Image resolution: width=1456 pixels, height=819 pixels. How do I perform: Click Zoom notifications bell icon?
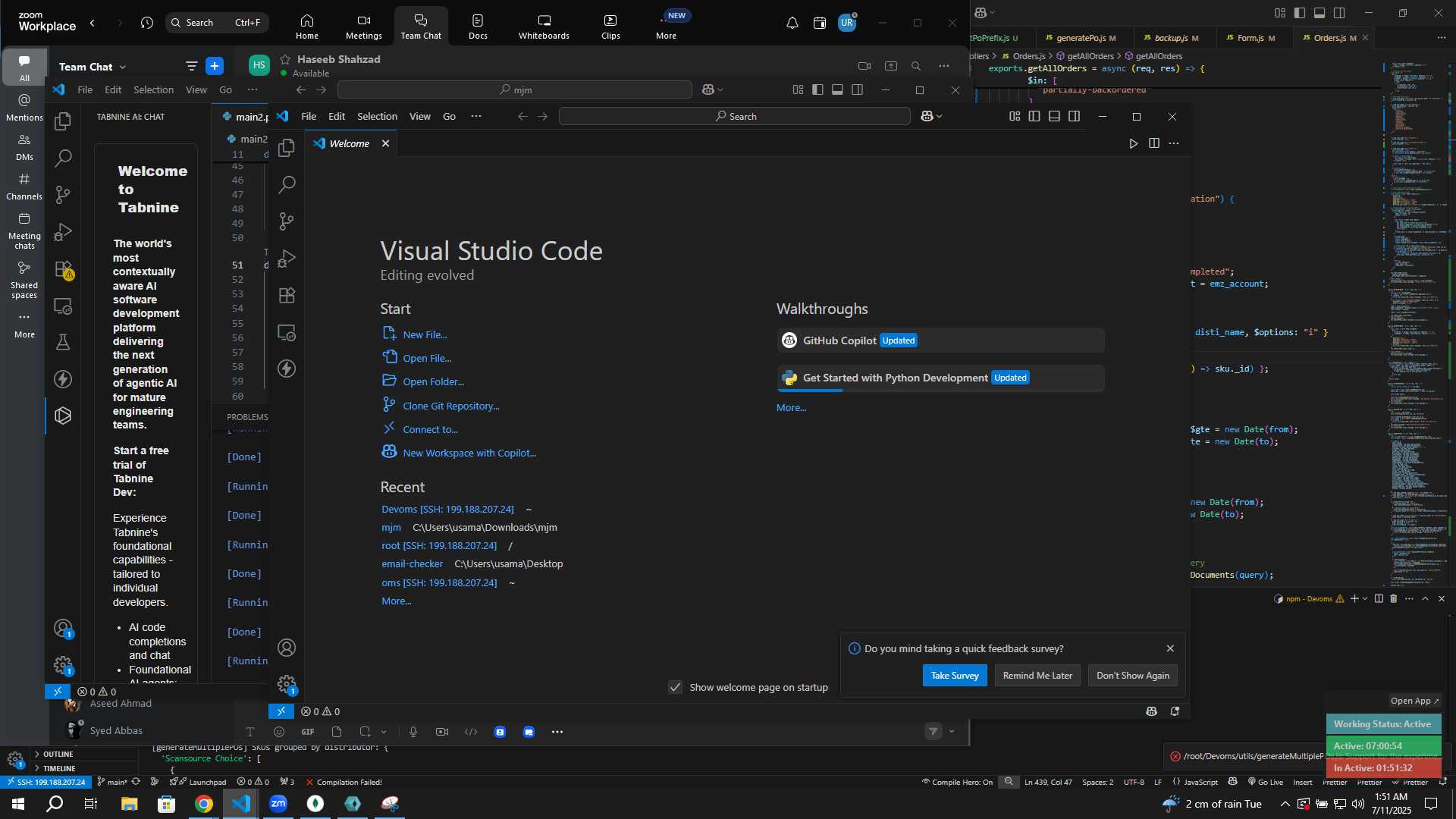(x=792, y=23)
